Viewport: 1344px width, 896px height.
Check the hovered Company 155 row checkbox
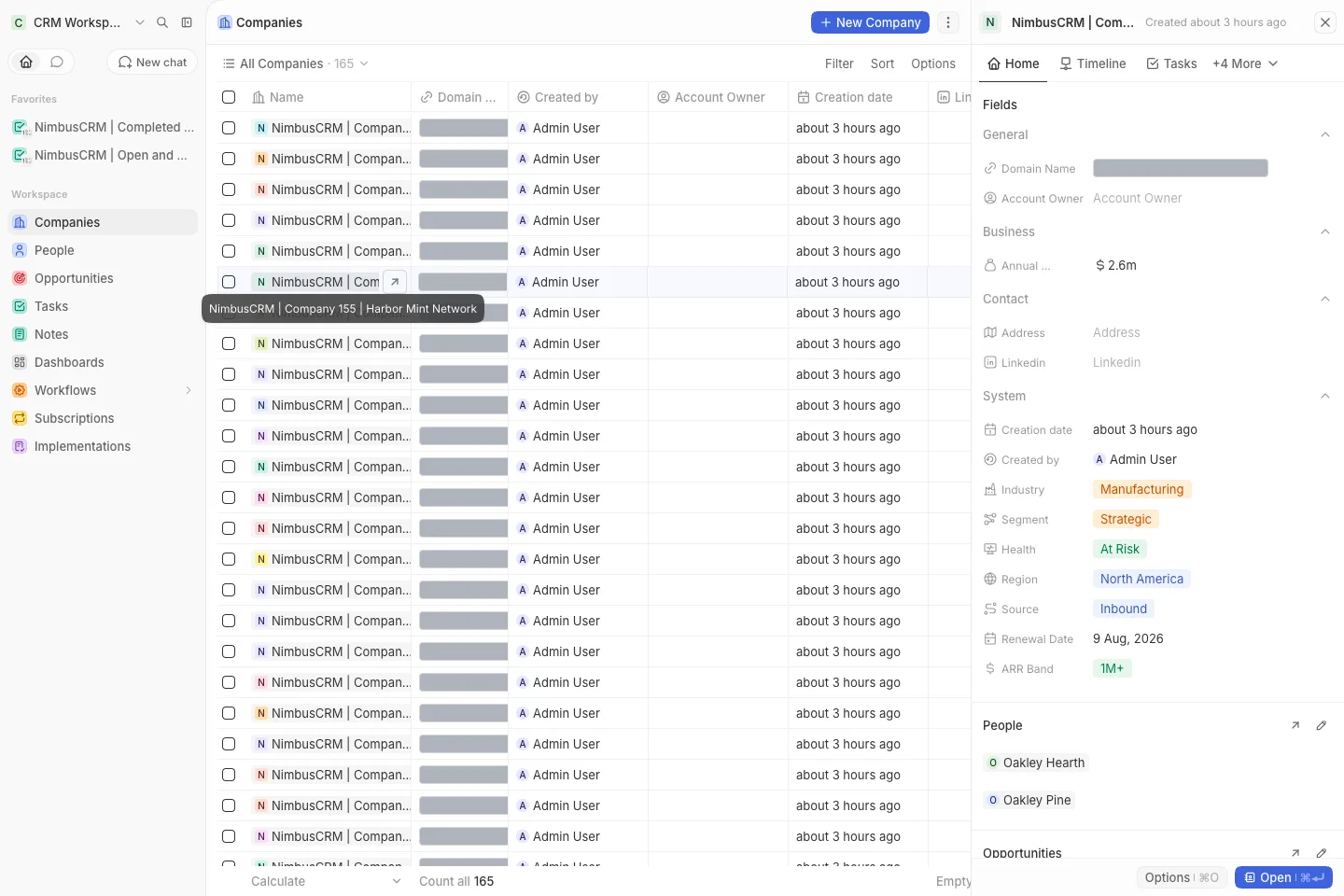(229, 282)
